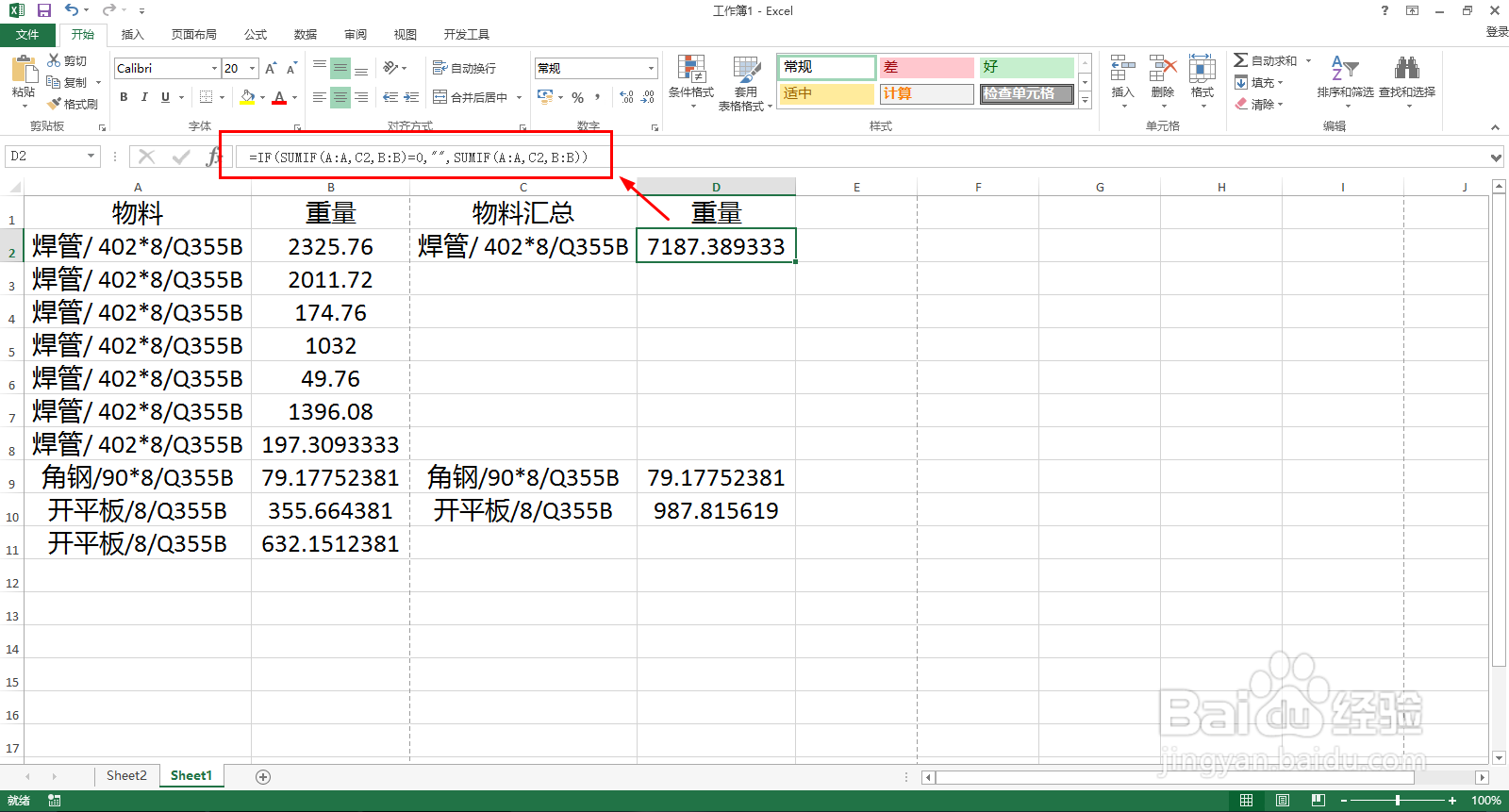Screen dimensions: 1509x812
Task: Open the font size dropdown showing 20
Action: 253,68
